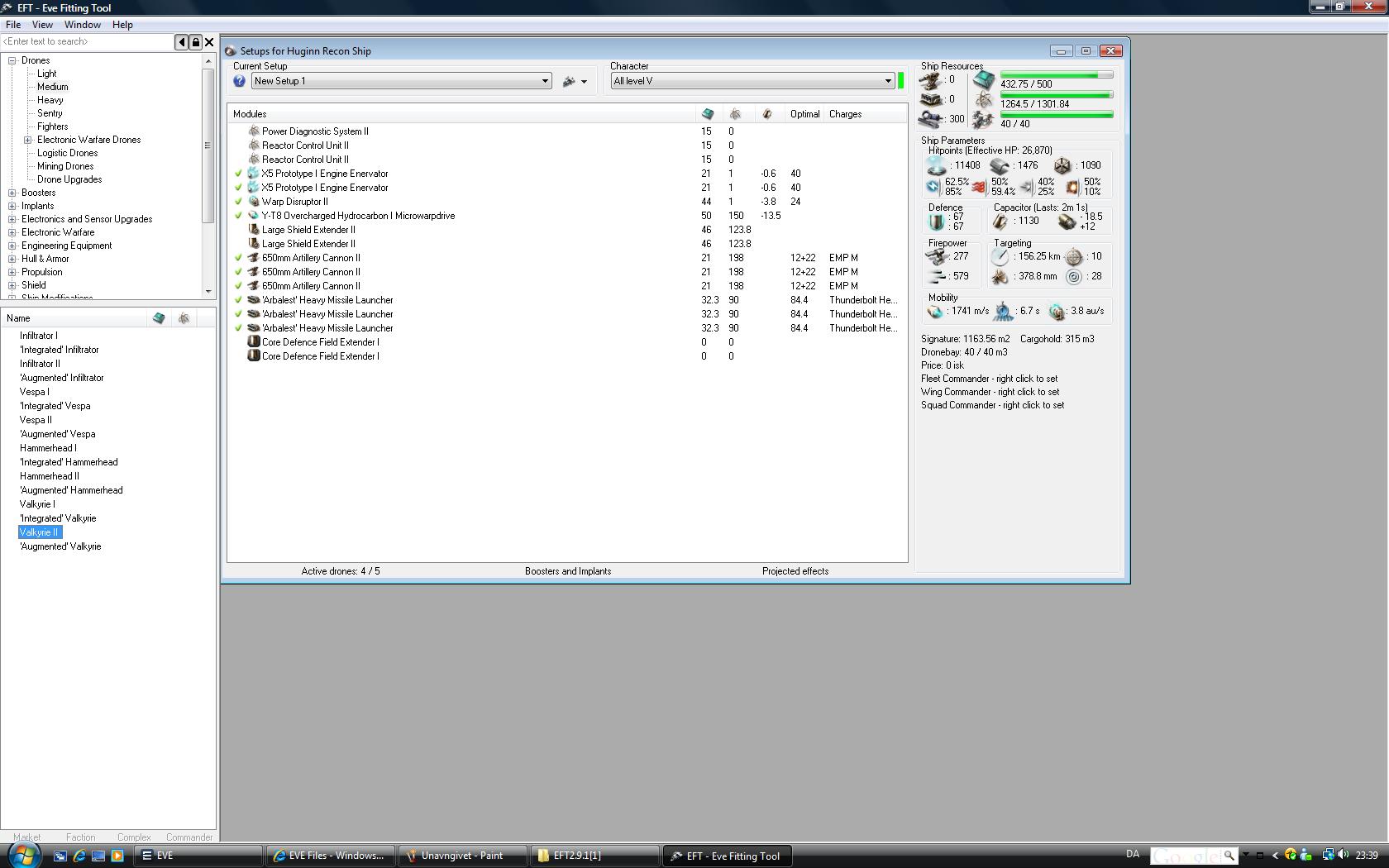Click the X icon beside the search box

pyautogui.click(x=209, y=42)
